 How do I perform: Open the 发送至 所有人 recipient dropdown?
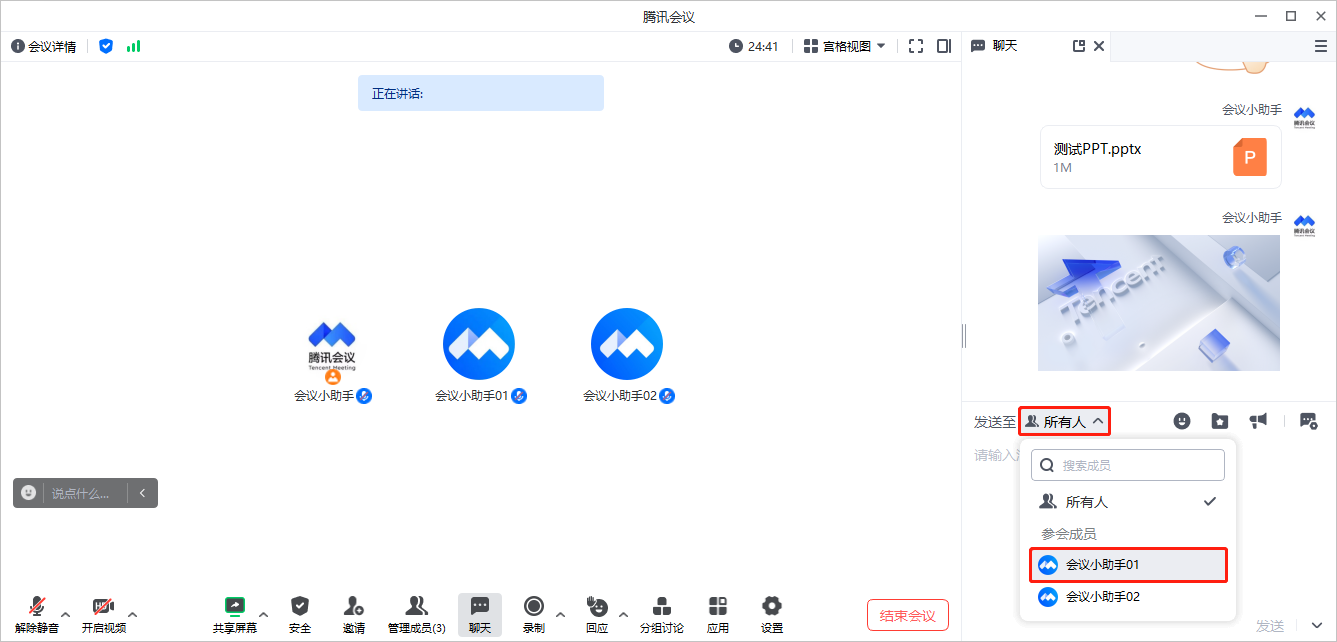pos(1065,422)
